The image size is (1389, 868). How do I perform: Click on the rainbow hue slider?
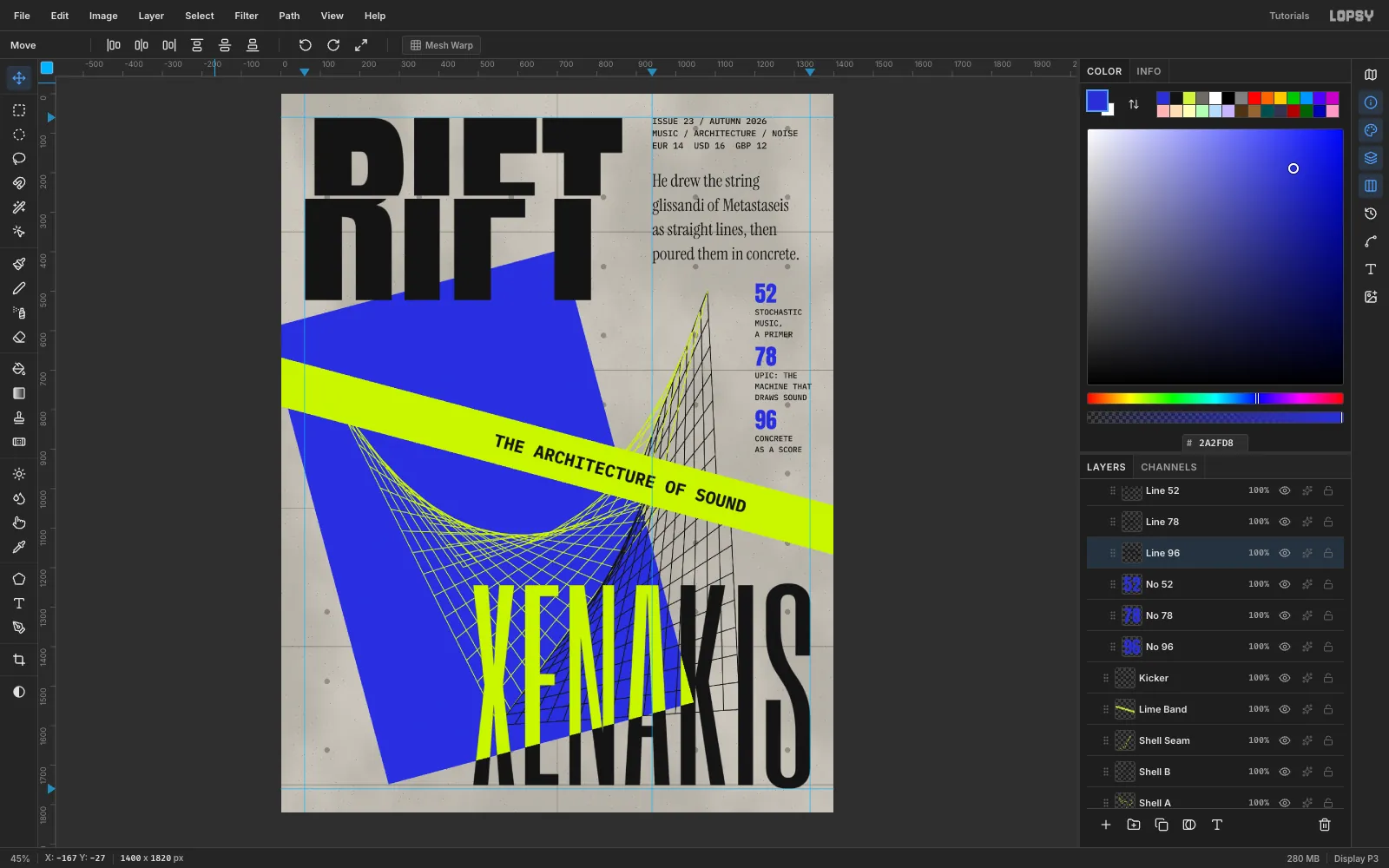[x=1215, y=398]
